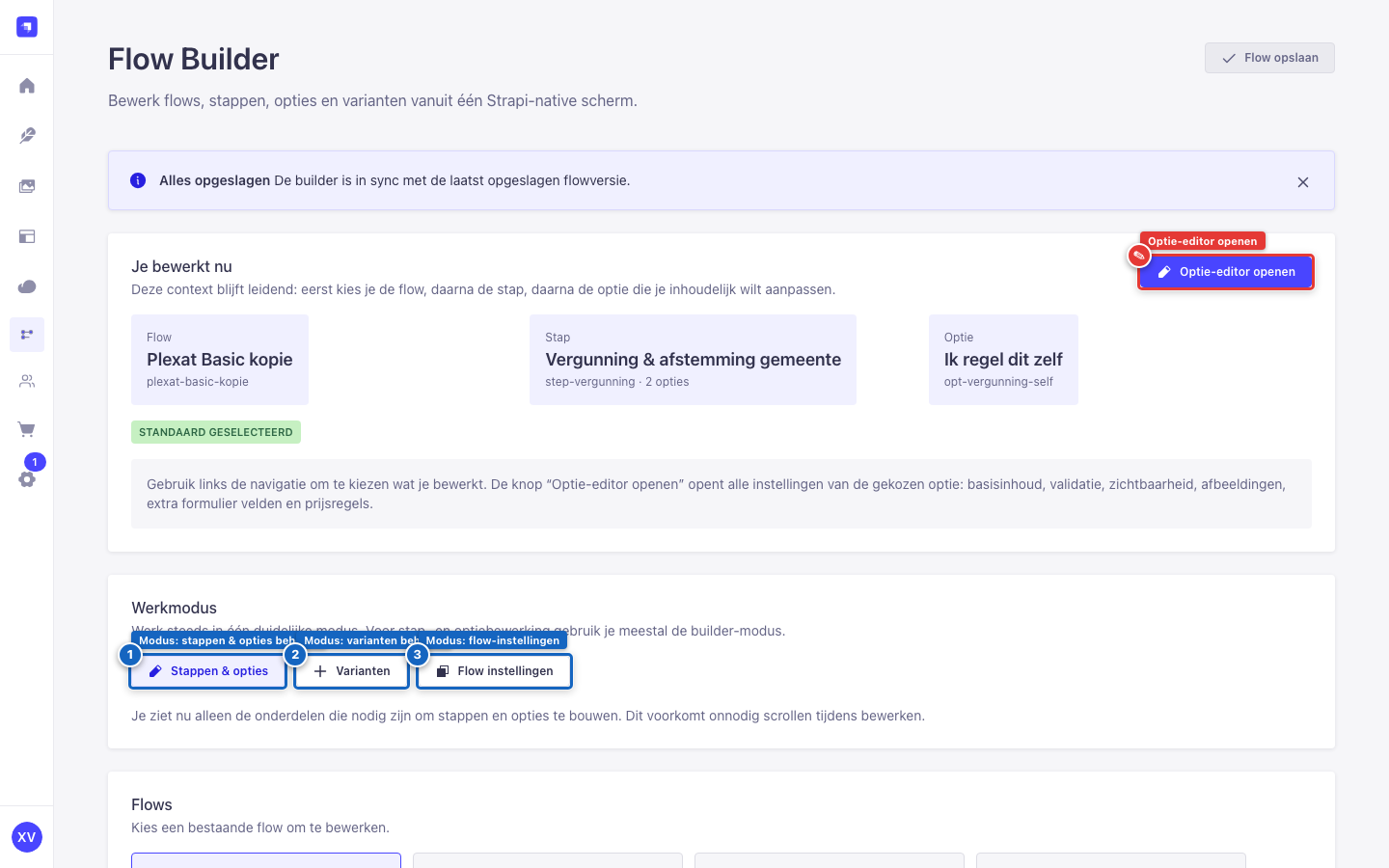
Task: Open the Media Library picture icon
Action: 27,186
